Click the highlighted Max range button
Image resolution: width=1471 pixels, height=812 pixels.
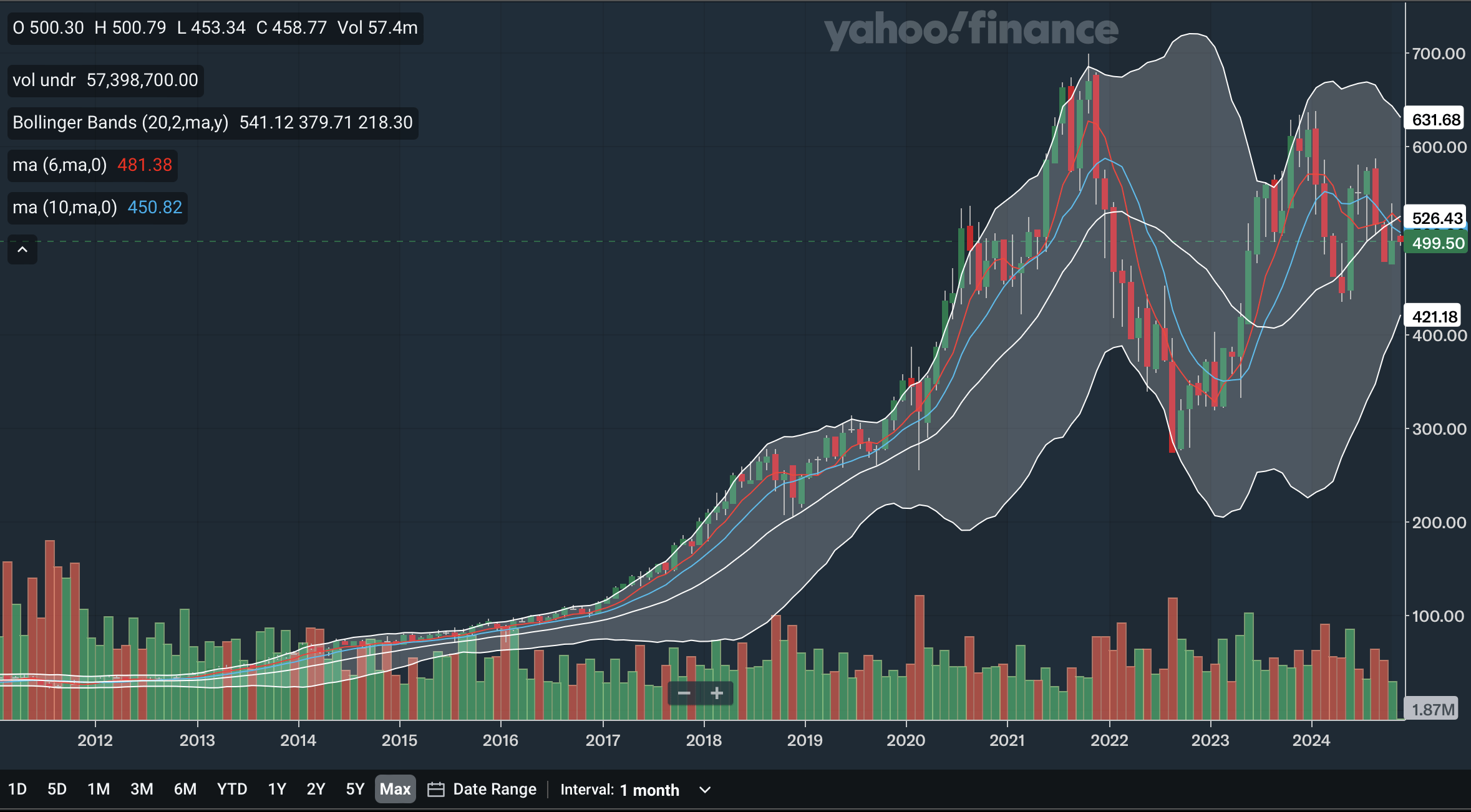[395, 790]
